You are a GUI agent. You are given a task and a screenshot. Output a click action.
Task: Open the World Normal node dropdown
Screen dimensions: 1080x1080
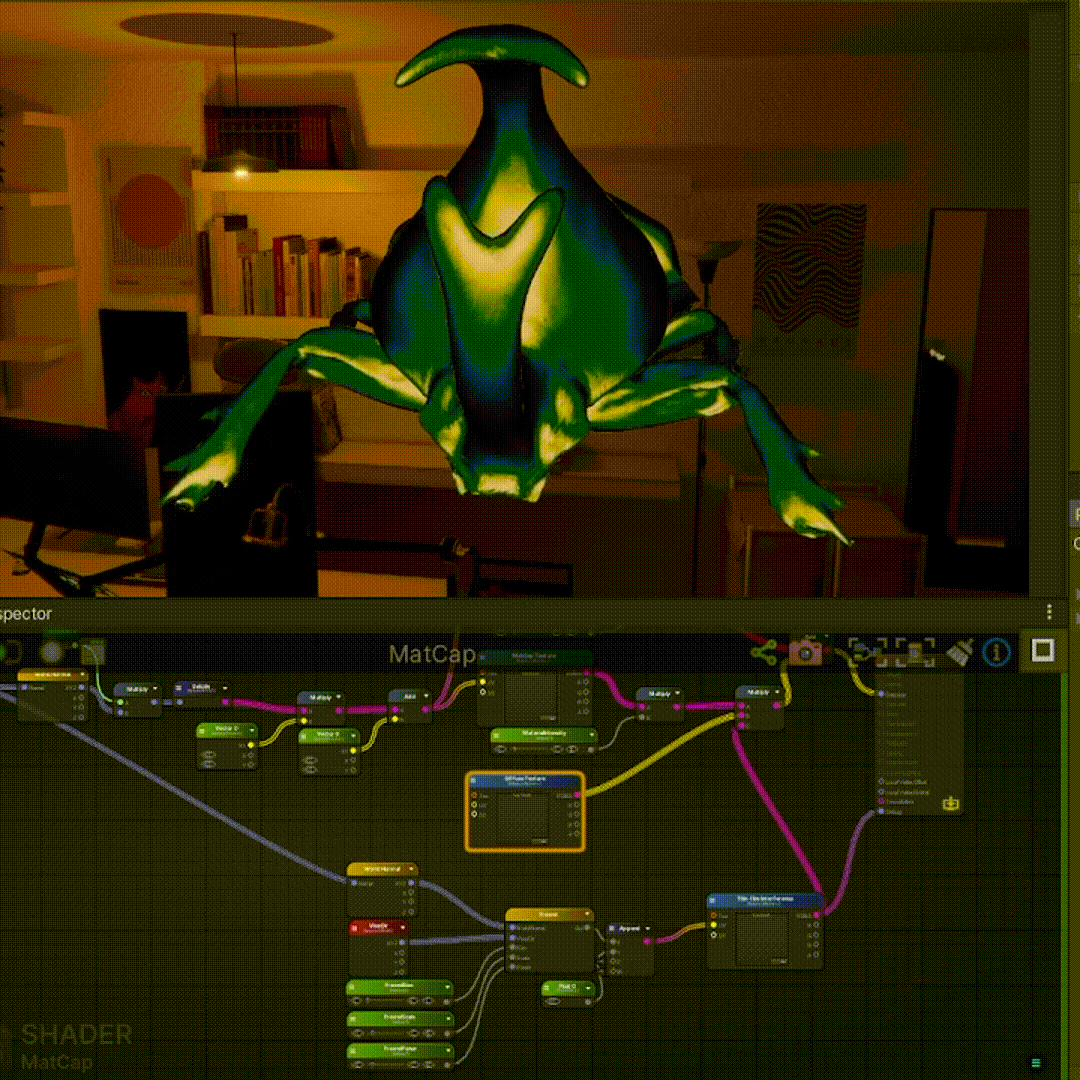(411, 869)
